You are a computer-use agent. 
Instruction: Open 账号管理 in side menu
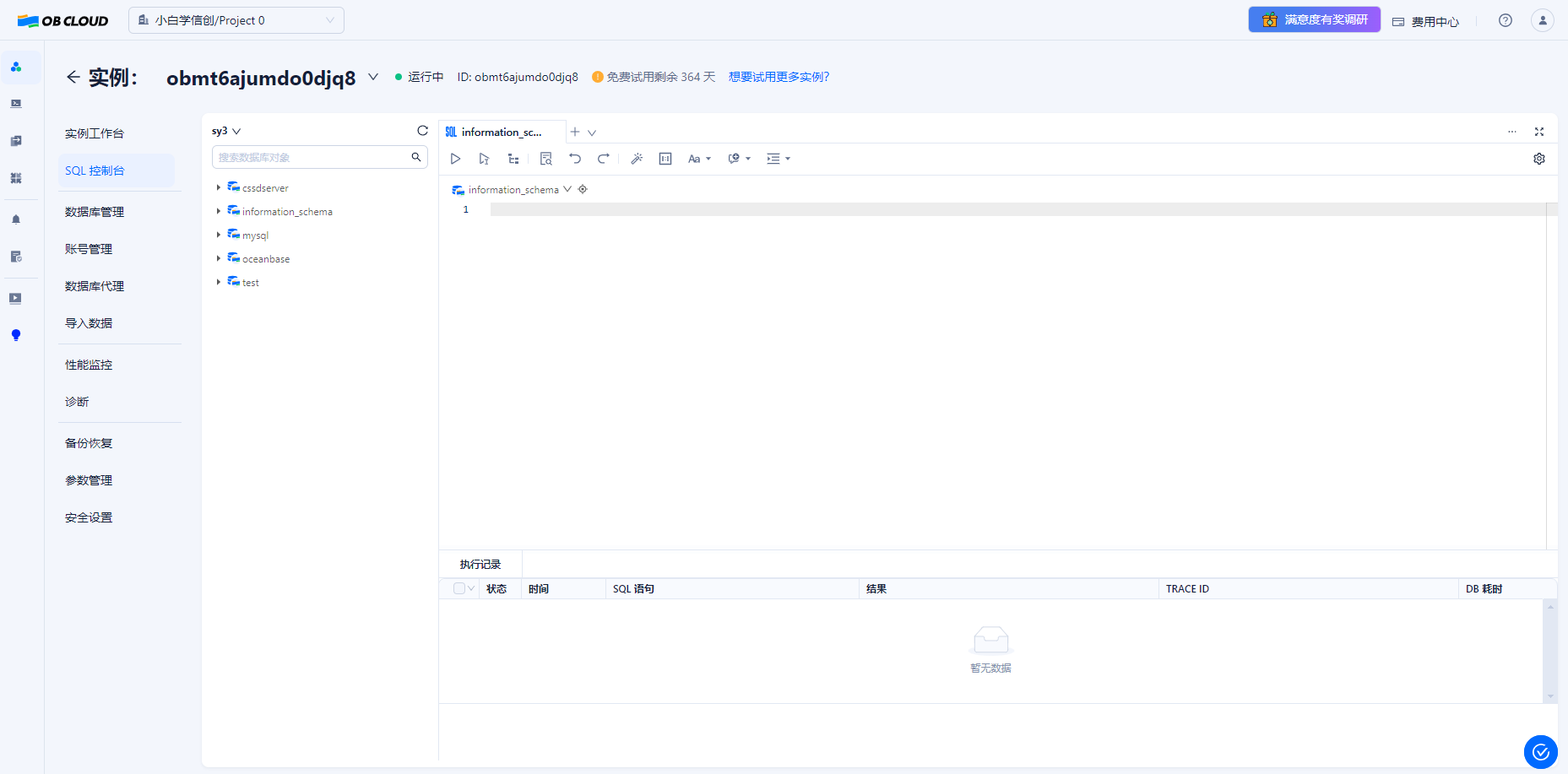click(89, 249)
